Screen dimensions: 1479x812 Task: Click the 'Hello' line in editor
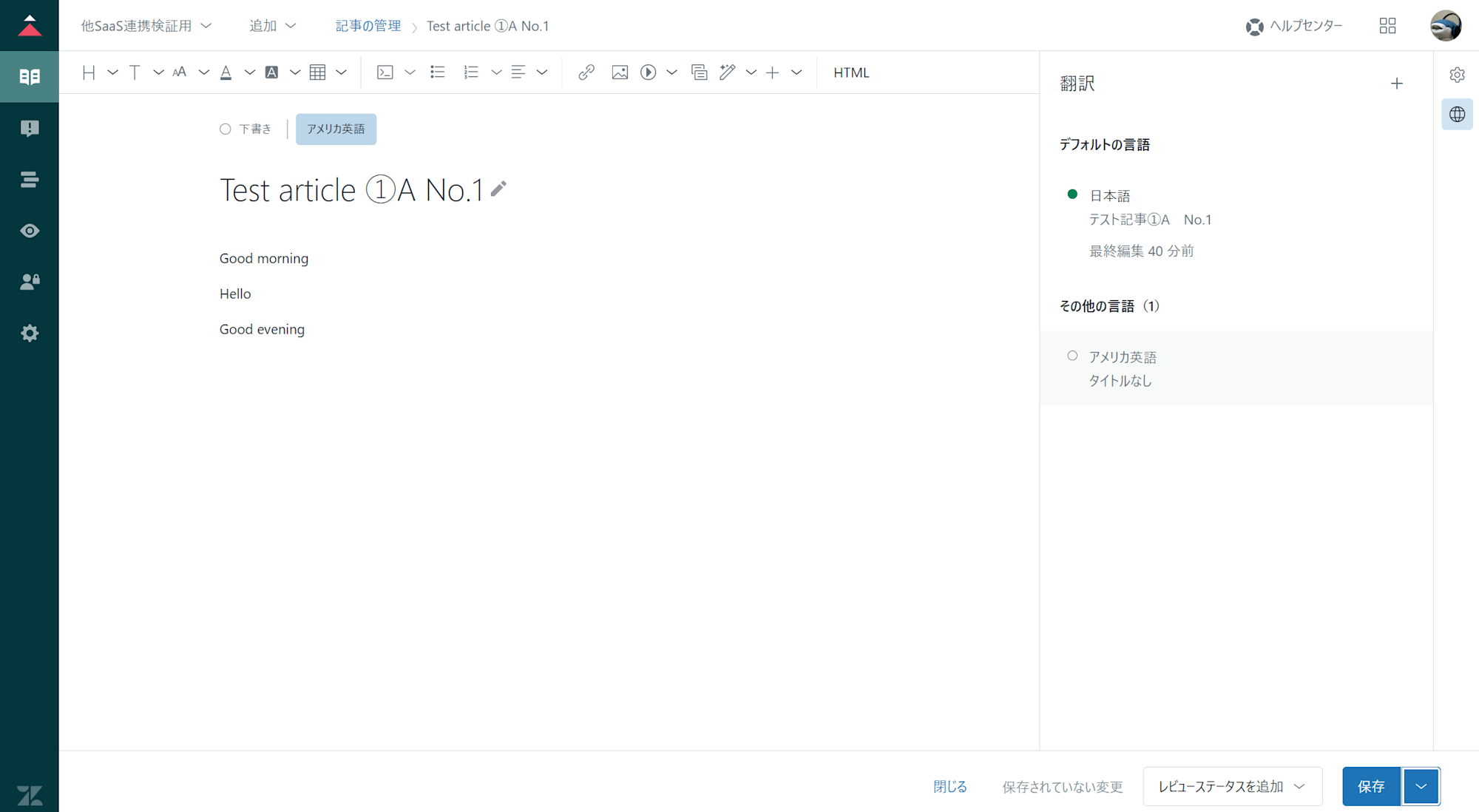235,294
